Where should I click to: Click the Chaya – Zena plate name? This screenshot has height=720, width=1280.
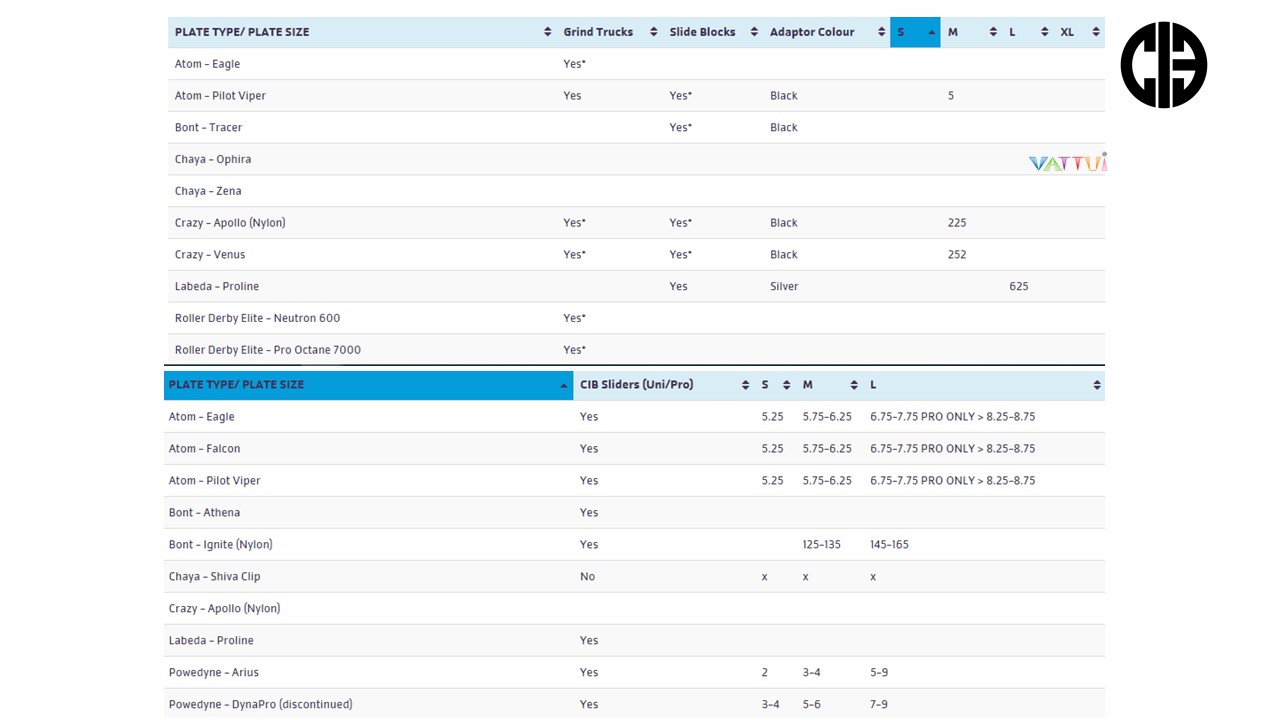(x=208, y=191)
